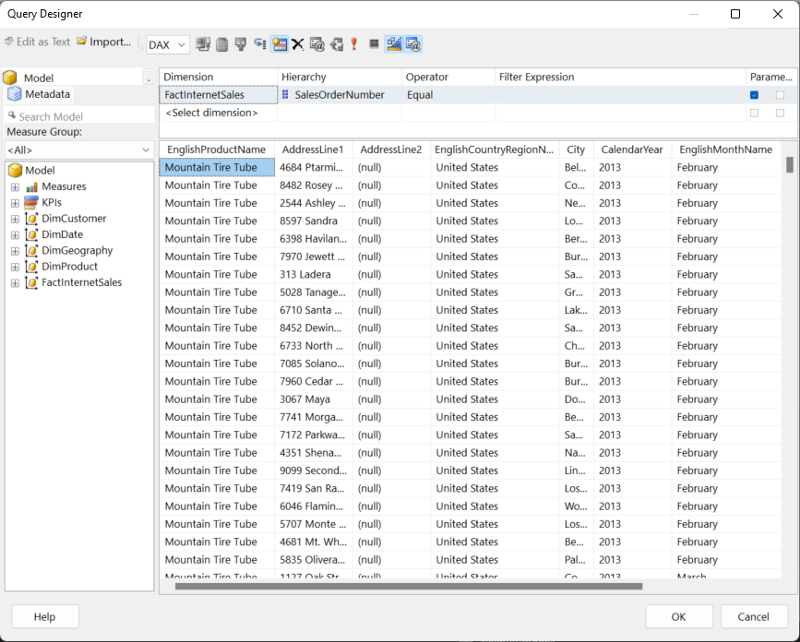This screenshot has height=642, width=800.
Task: Toggle the Design Mode toolbar icon
Action: (394, 44)
